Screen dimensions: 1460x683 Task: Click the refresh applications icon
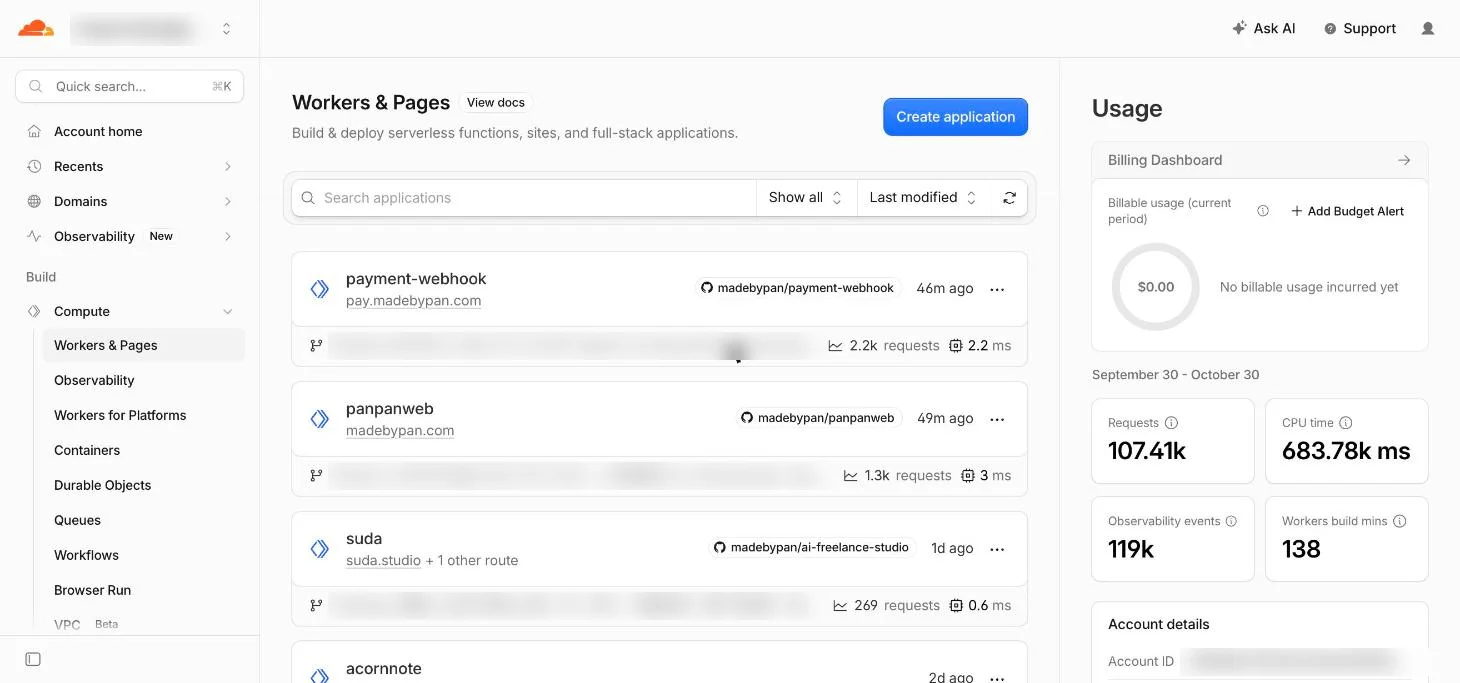coord(1009,198)
